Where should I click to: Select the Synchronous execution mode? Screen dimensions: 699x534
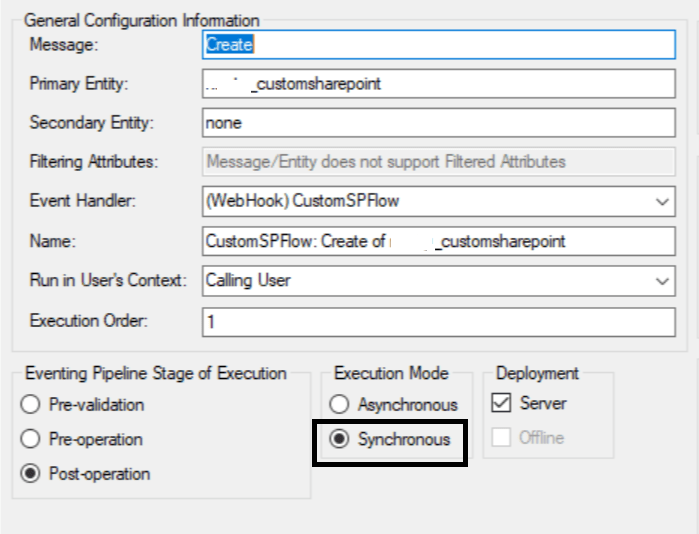[x=340, y=440]
